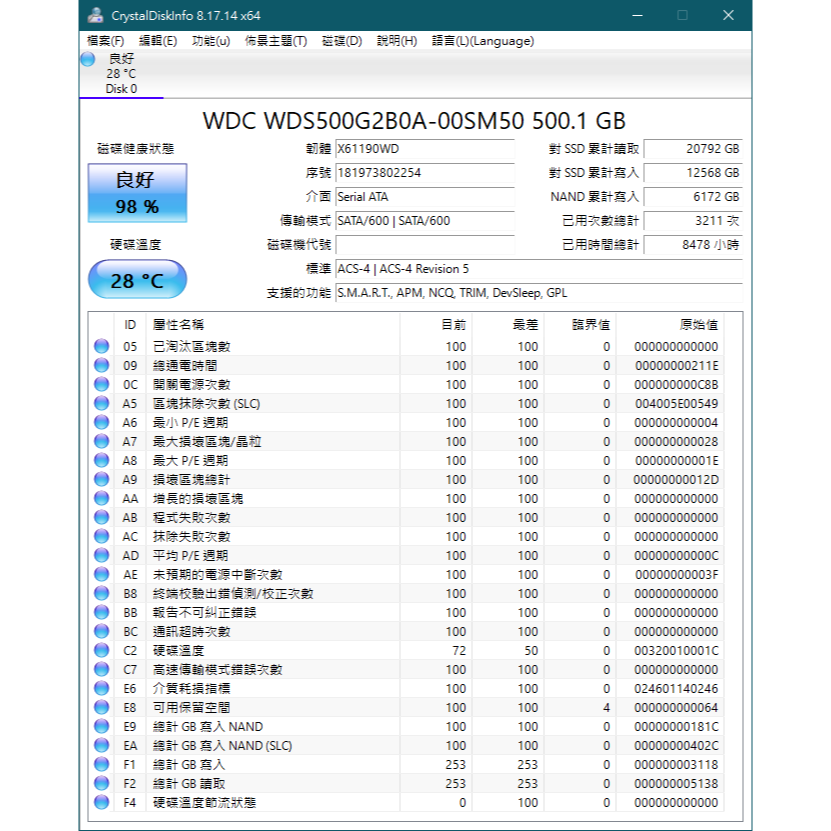Click the transfer mode field SATA/600
Viewport: 831px width, 831px height.
pyautogui.click(x=425, y=220)
